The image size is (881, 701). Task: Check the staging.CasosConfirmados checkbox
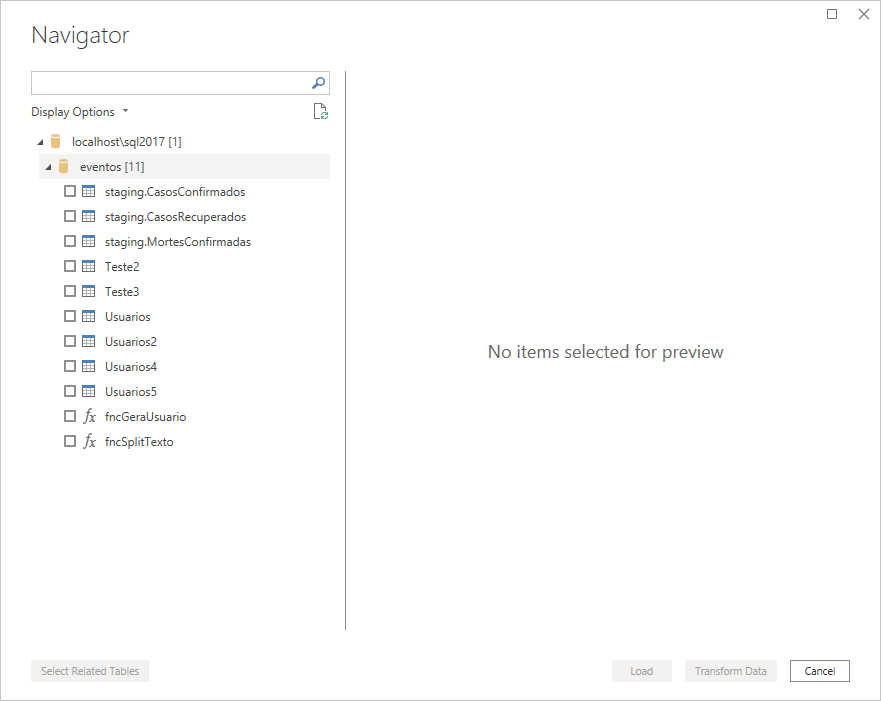pos(70,192)
